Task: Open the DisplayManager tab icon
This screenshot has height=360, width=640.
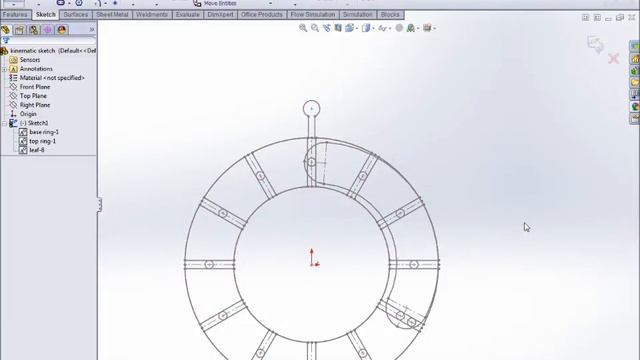Action: (62, 30)
